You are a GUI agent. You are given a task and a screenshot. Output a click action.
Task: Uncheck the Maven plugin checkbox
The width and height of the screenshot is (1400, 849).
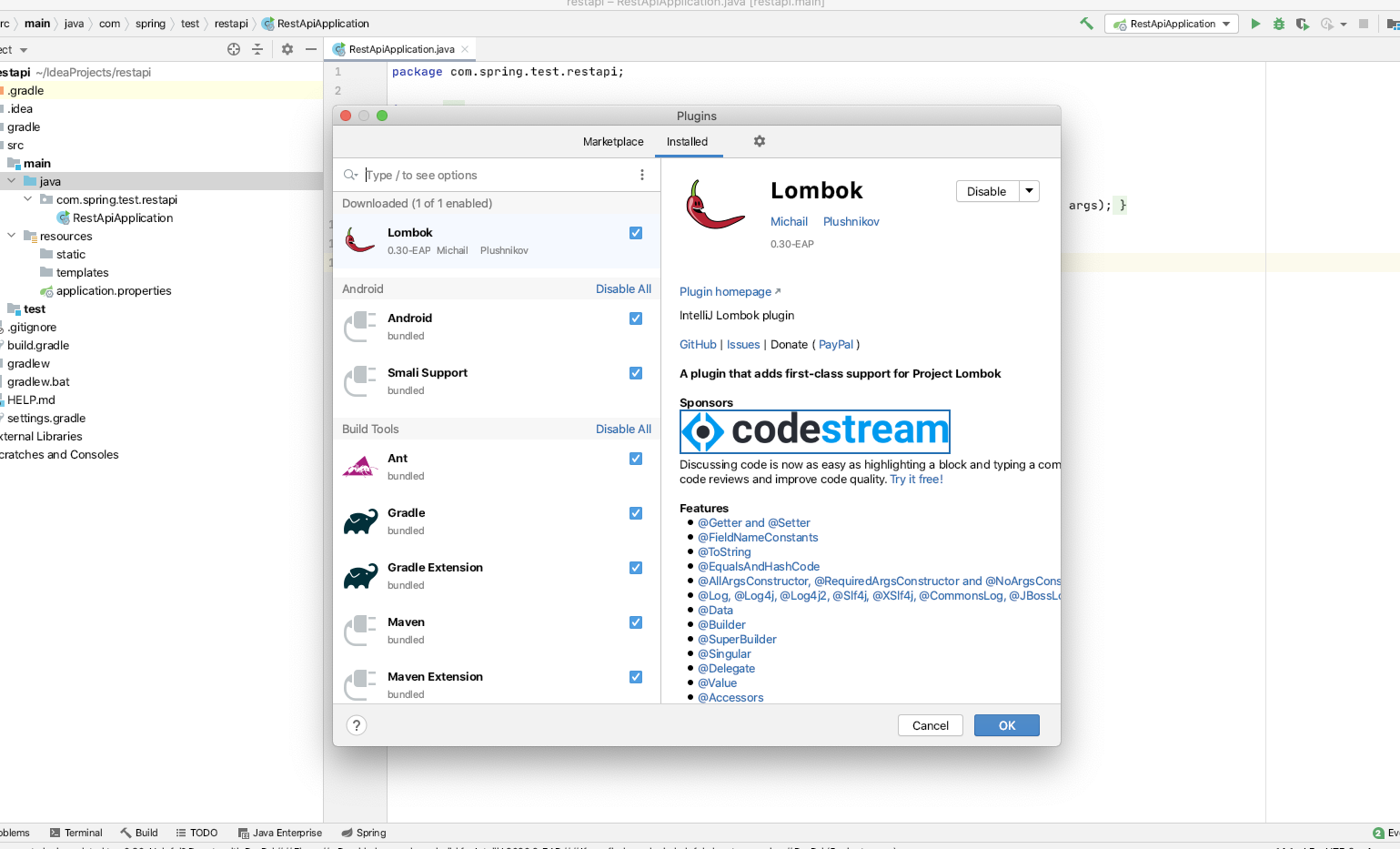pyautogui.click(x=636, y=622)
